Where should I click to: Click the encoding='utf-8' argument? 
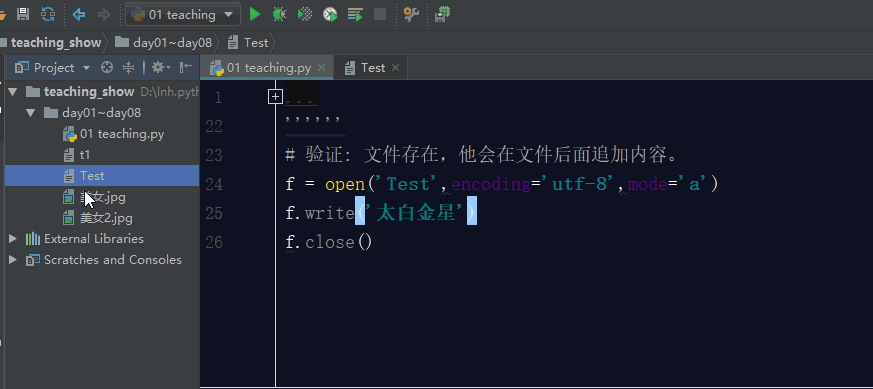click(534, 184)
